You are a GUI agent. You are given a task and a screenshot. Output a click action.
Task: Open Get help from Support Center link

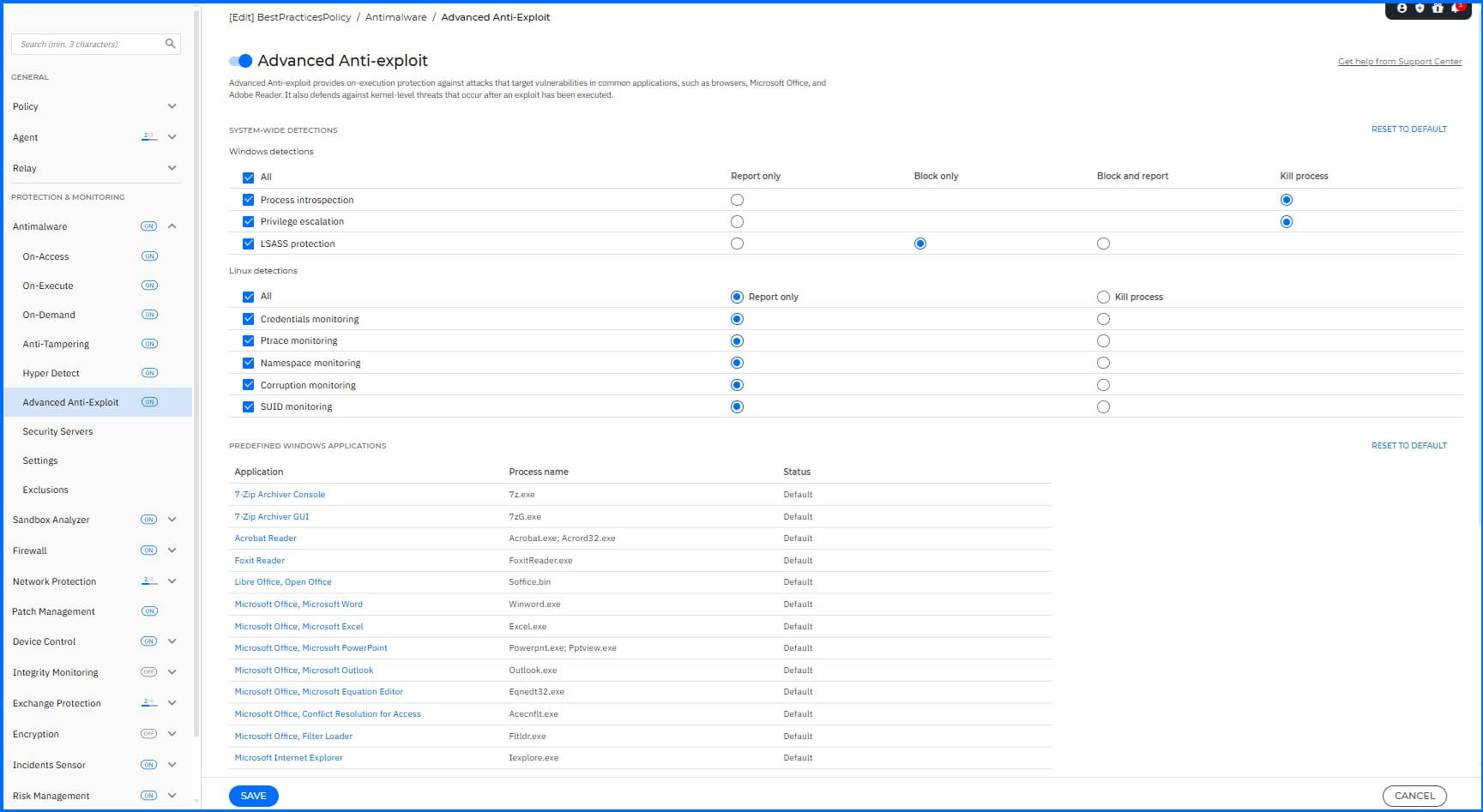pos(1399,61)
